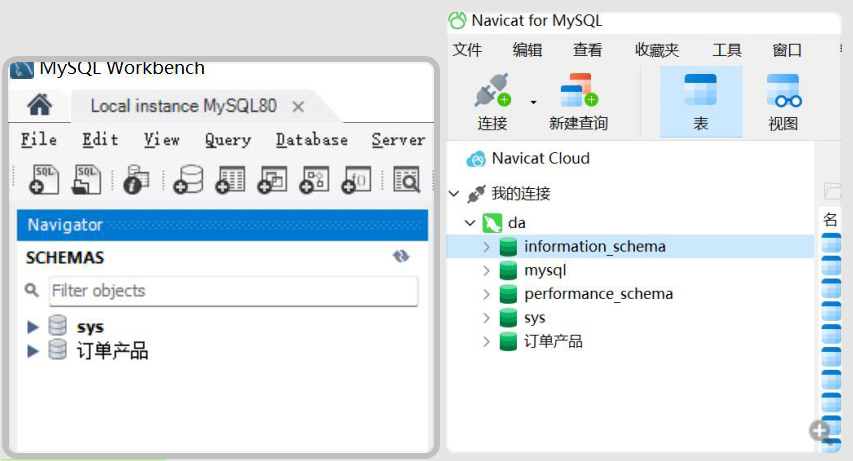Open an SQL script file in Workbench
Screen dimensions: 853x461
86,179
